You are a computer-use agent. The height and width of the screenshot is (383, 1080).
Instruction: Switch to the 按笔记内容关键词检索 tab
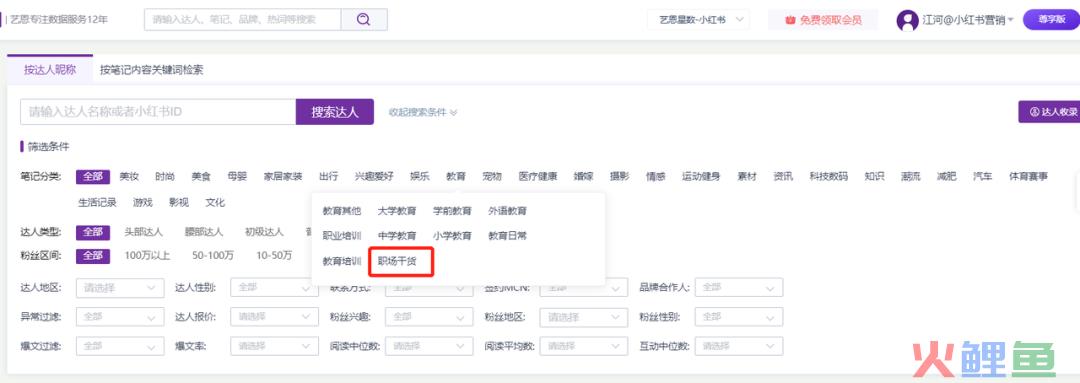pyautogui.click(x=152, y=70)
